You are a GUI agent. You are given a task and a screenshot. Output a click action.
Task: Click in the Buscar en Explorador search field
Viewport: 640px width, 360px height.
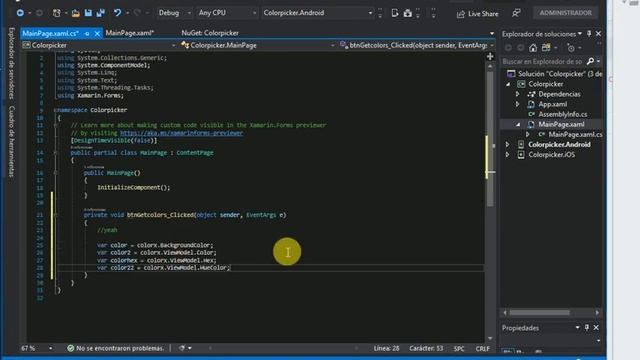(542, 61)
